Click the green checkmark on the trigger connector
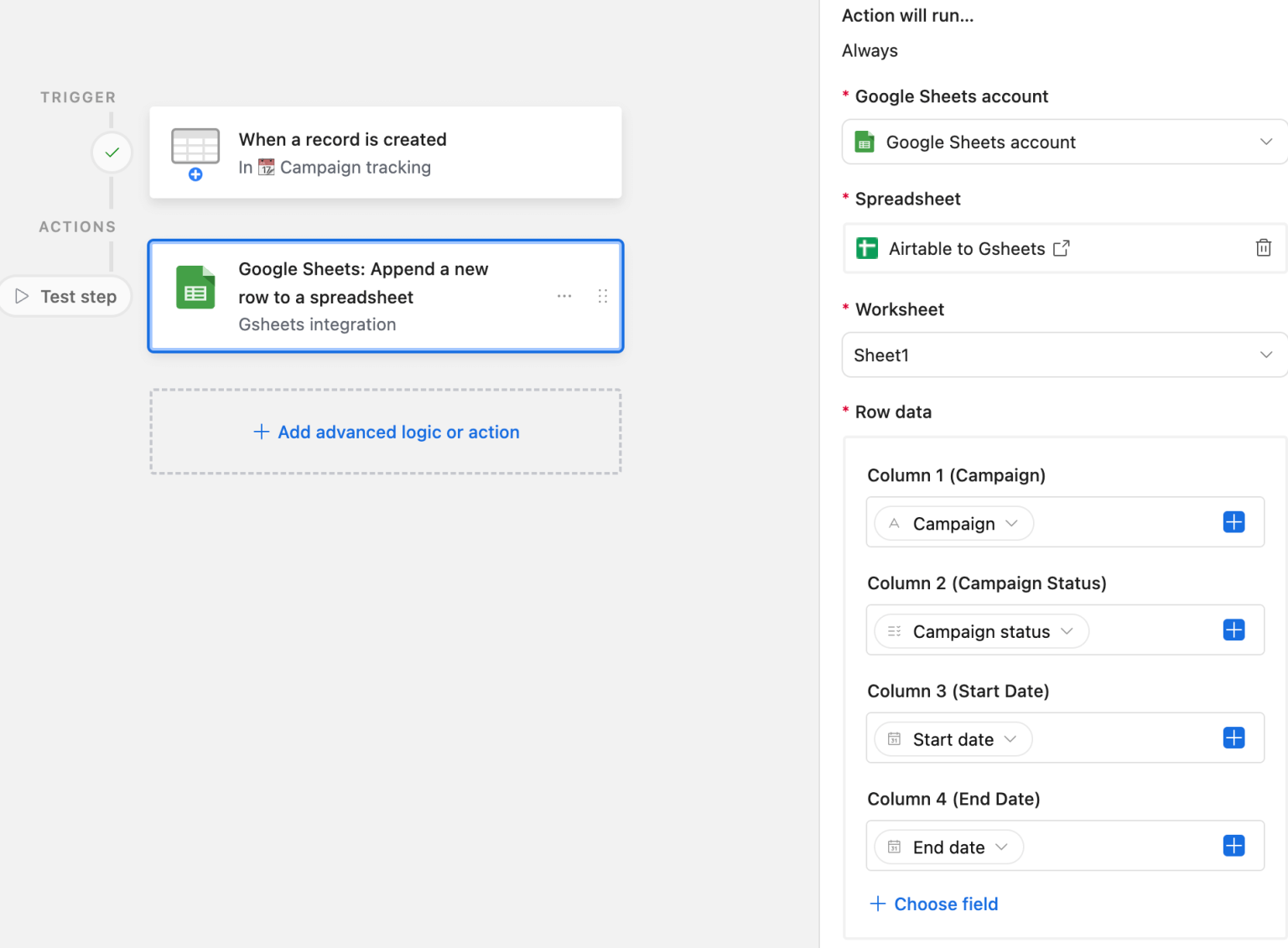The width and height of the screenshot is (1288, 948). [x=112, y=152]
